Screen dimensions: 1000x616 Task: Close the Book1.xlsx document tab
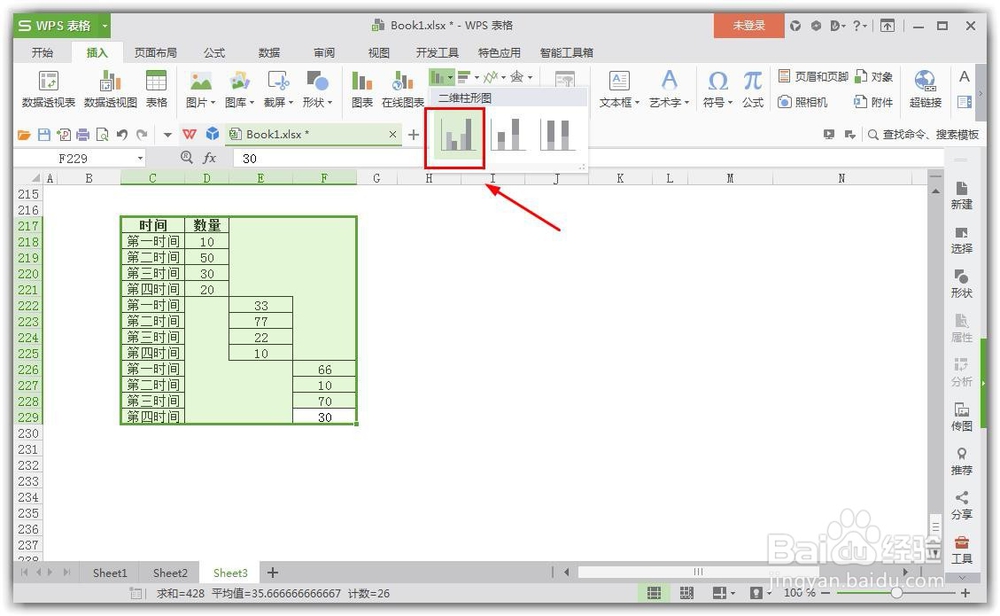pyautogui.click(x=392, y=132)
